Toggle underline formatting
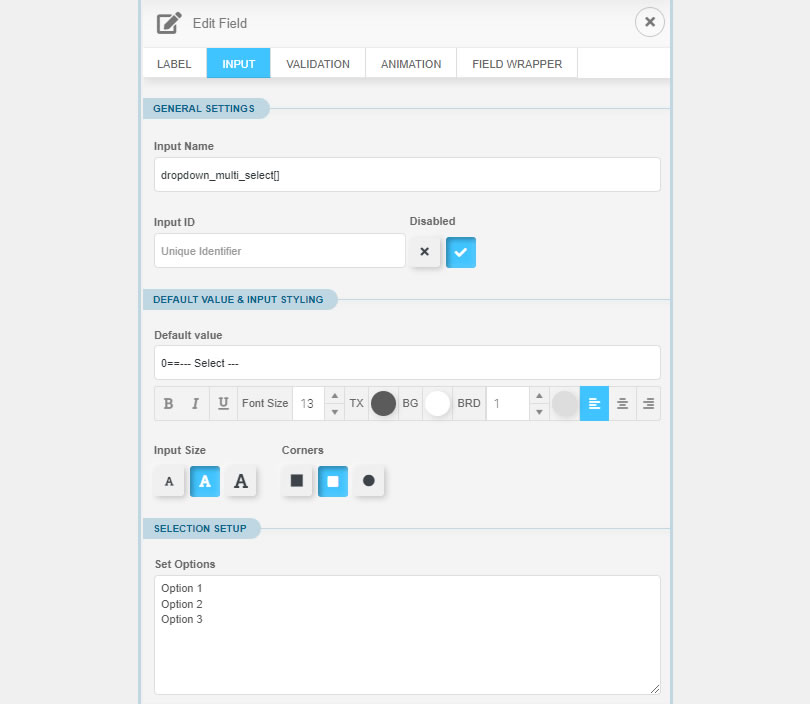The width and height of the screenshot is (810, 704). (223, 403)
